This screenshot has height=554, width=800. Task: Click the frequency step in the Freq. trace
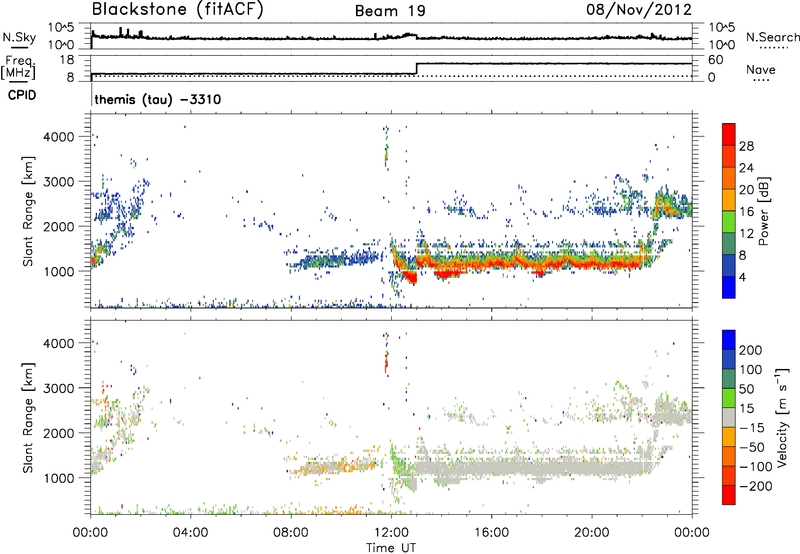coord(417,69)
